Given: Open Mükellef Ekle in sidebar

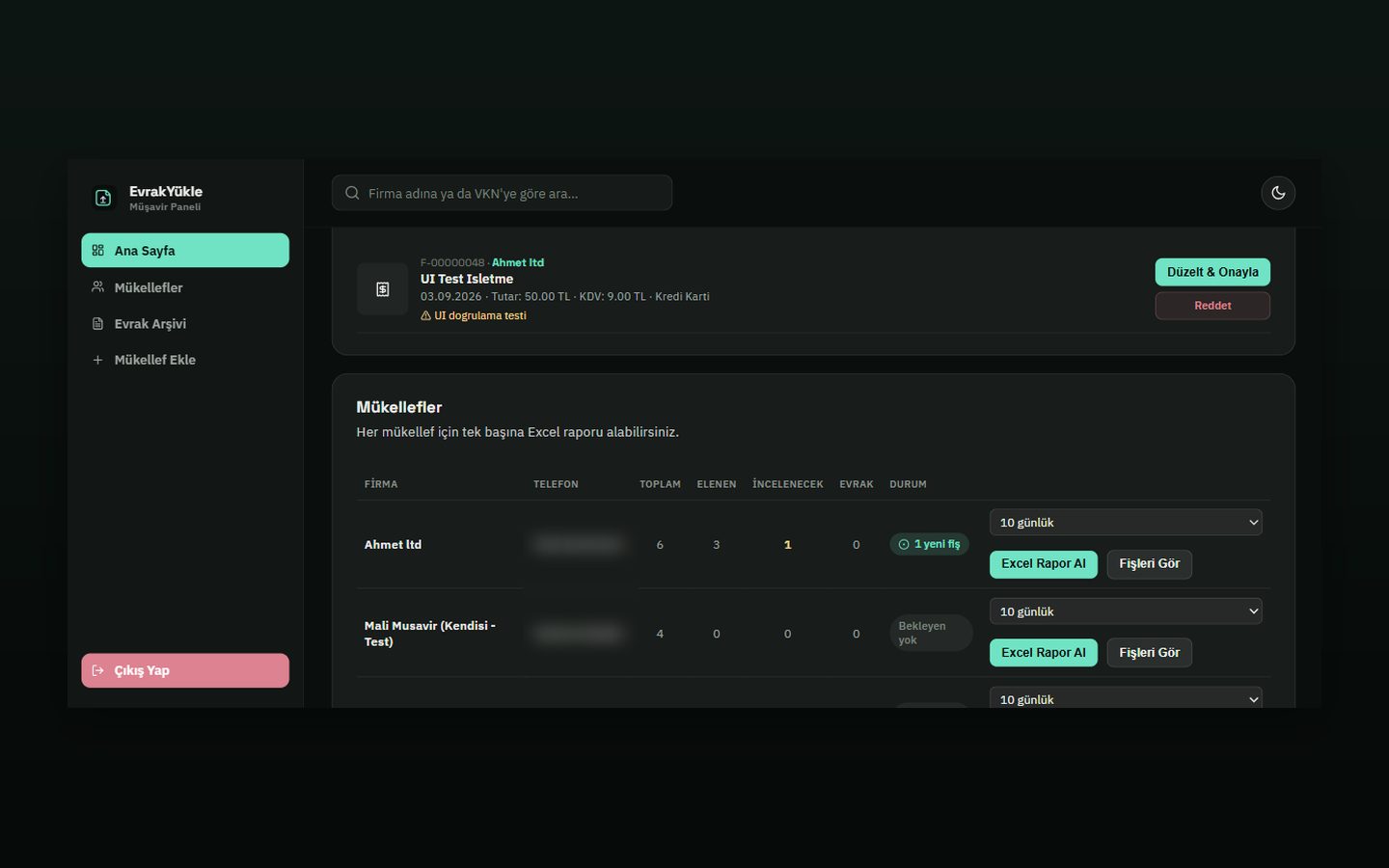Looking at the screenshot, I should point(185,360).
